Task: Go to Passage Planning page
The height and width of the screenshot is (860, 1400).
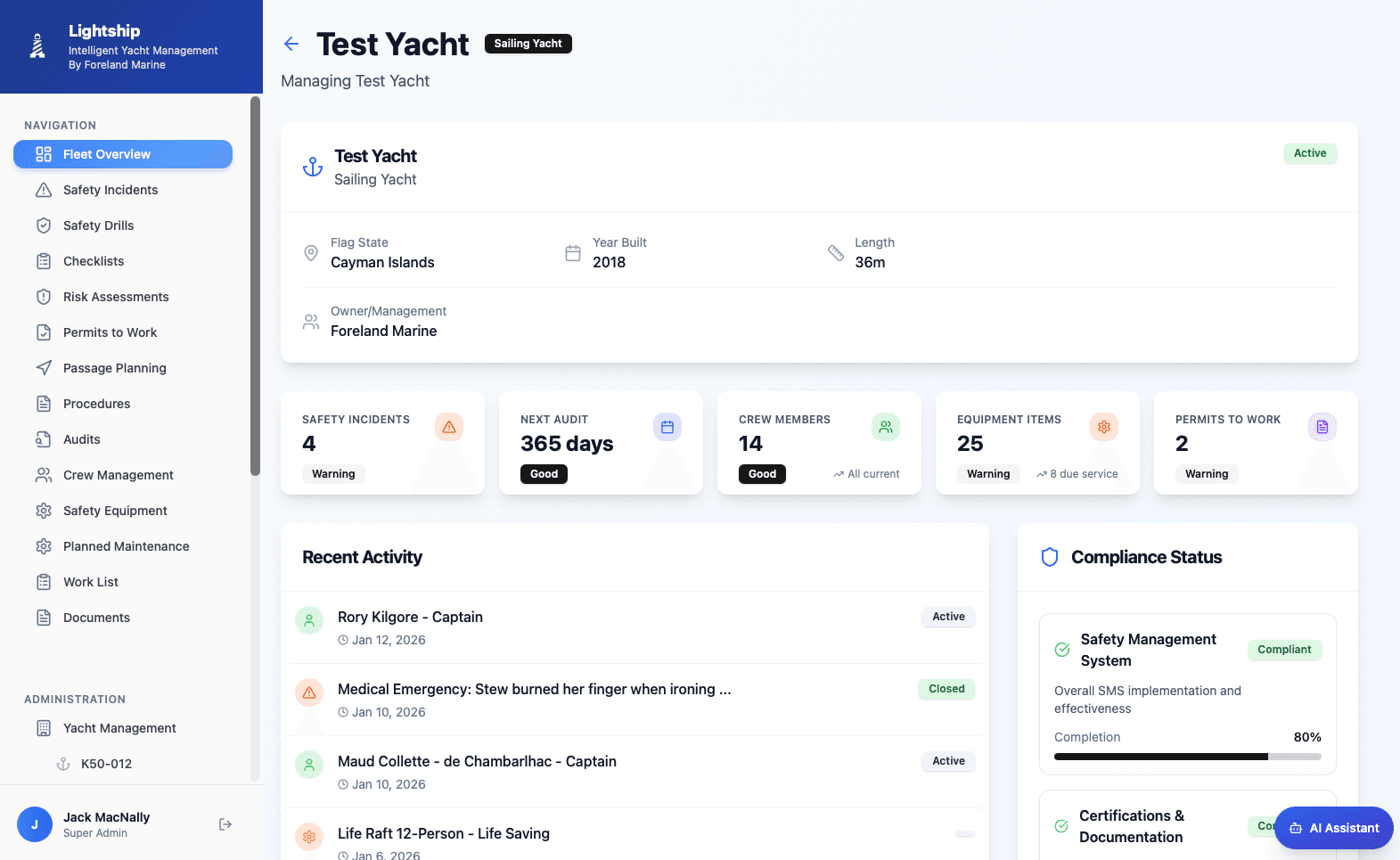Action: 114,368
